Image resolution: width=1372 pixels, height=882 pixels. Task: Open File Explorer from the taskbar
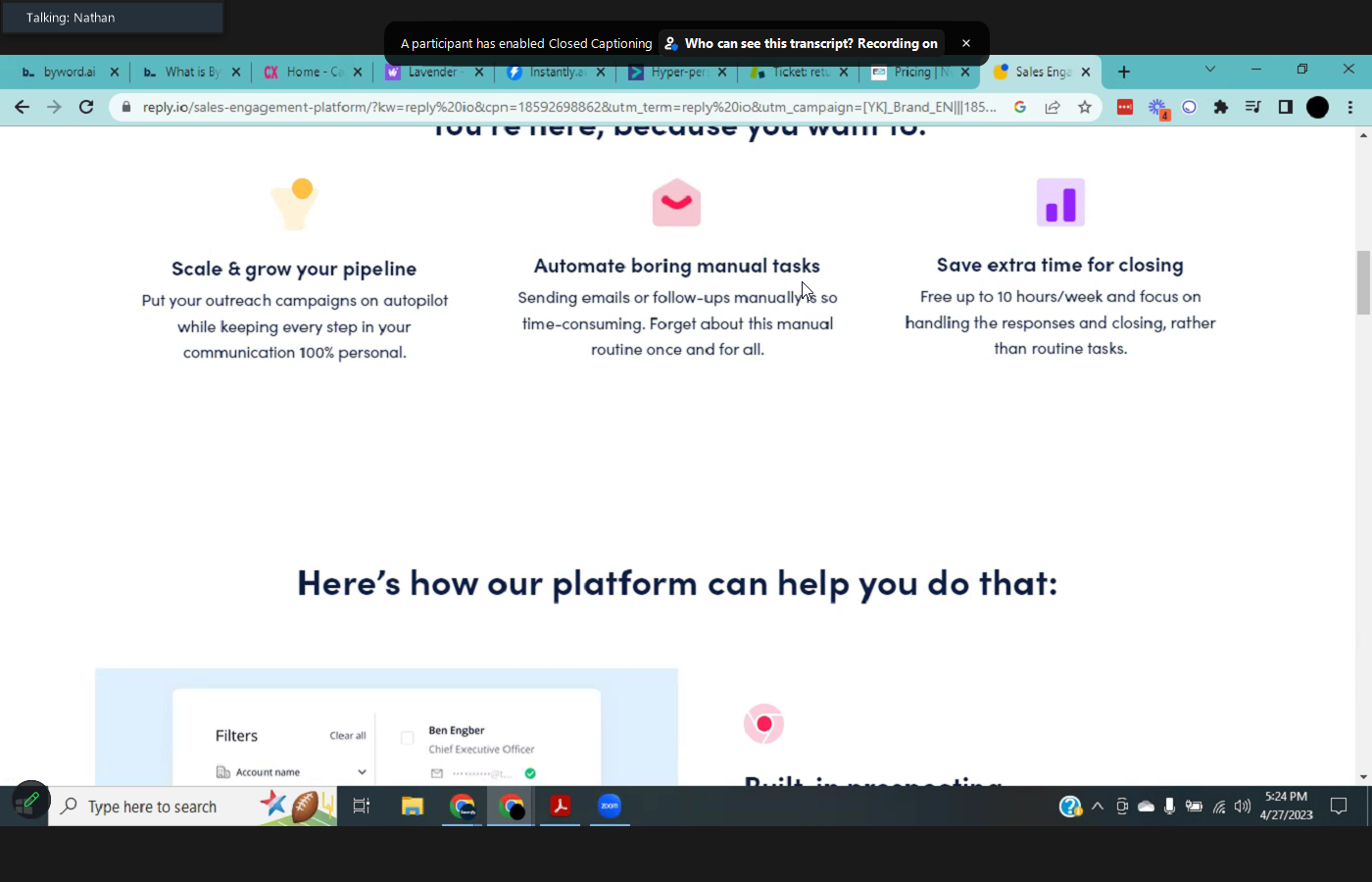tap(412, 806)
